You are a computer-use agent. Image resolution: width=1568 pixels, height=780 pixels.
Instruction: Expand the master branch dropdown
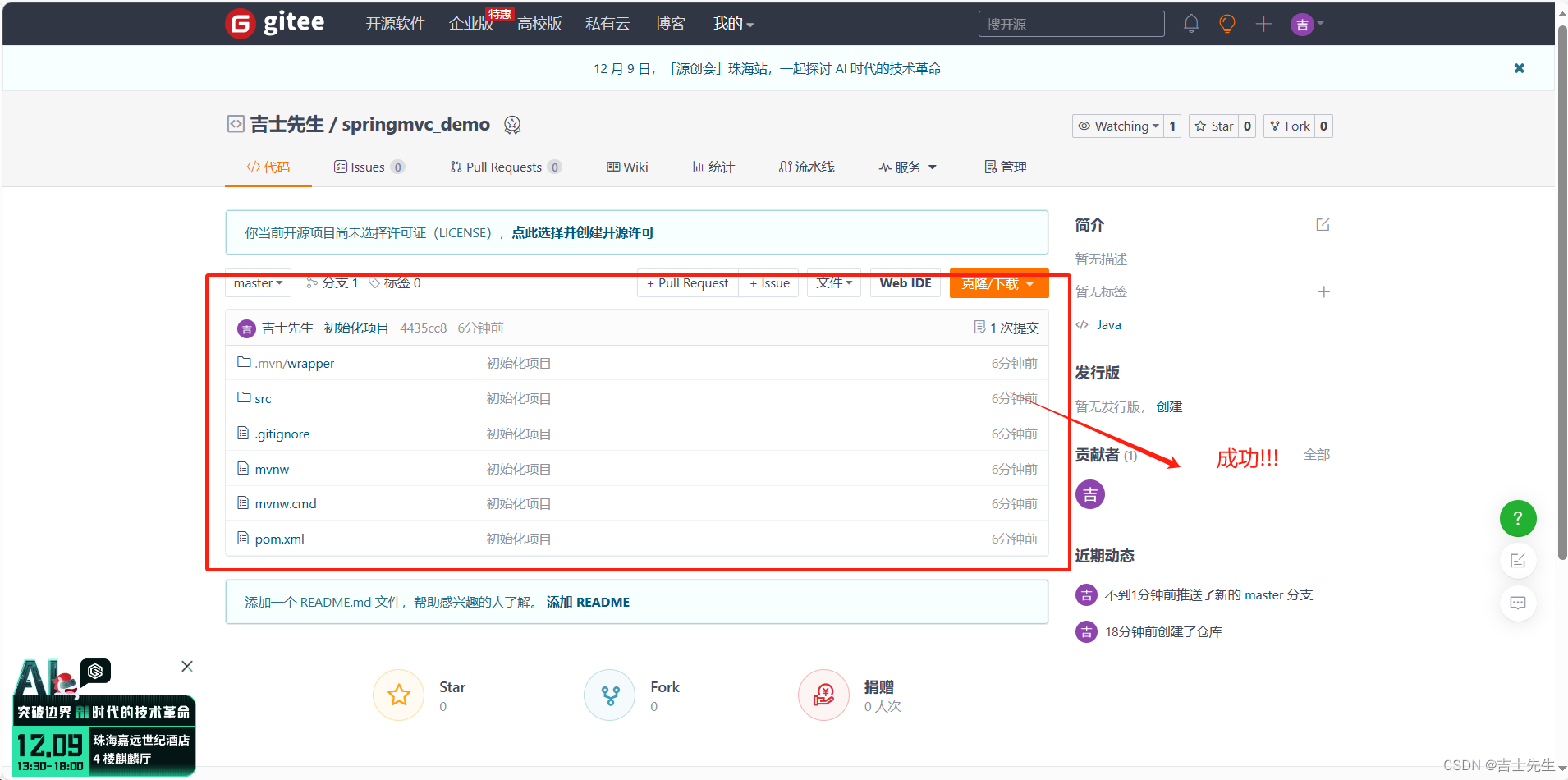(x=259, y=282)
